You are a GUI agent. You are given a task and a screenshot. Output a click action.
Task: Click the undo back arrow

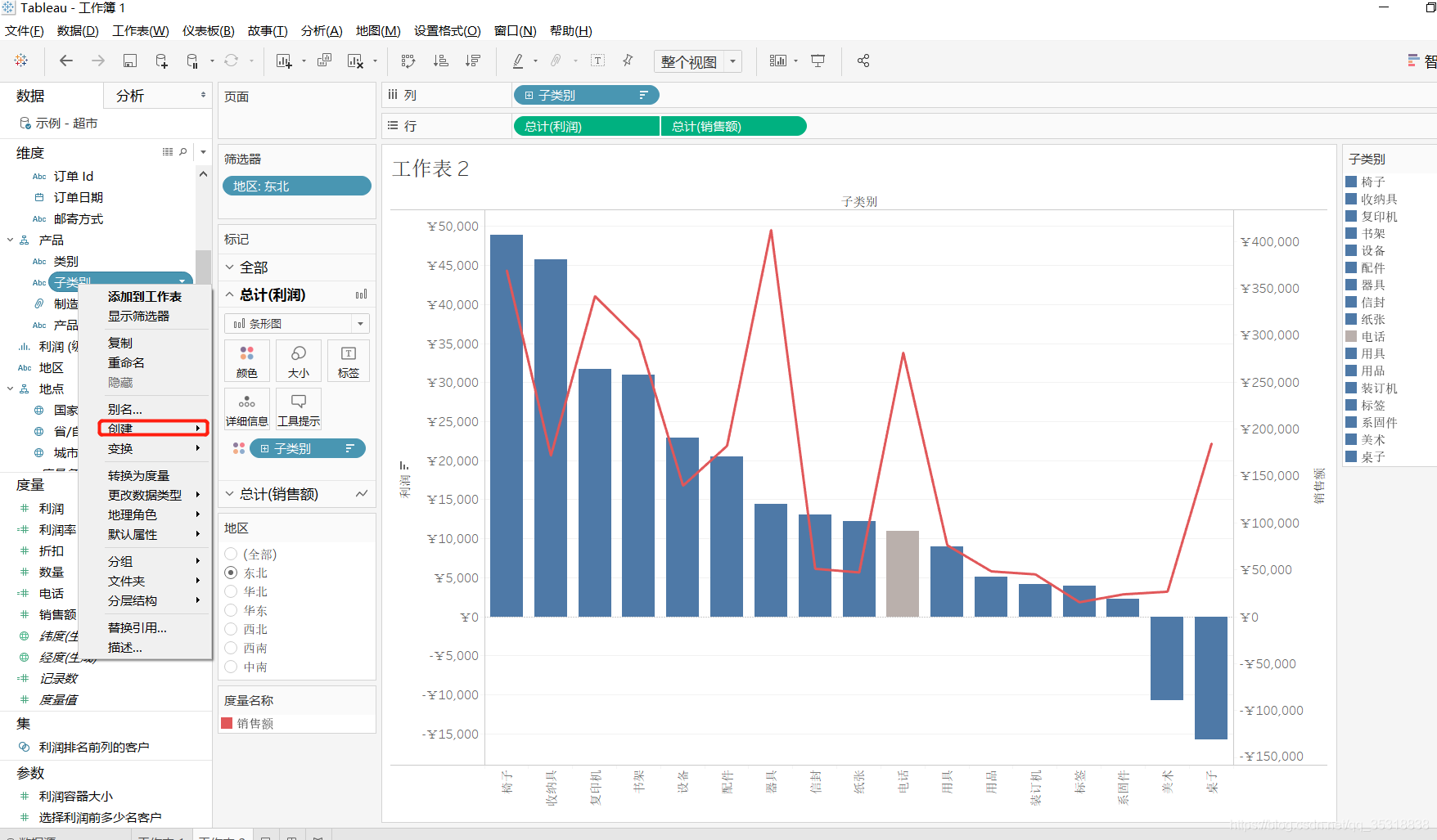pos(66,61)
